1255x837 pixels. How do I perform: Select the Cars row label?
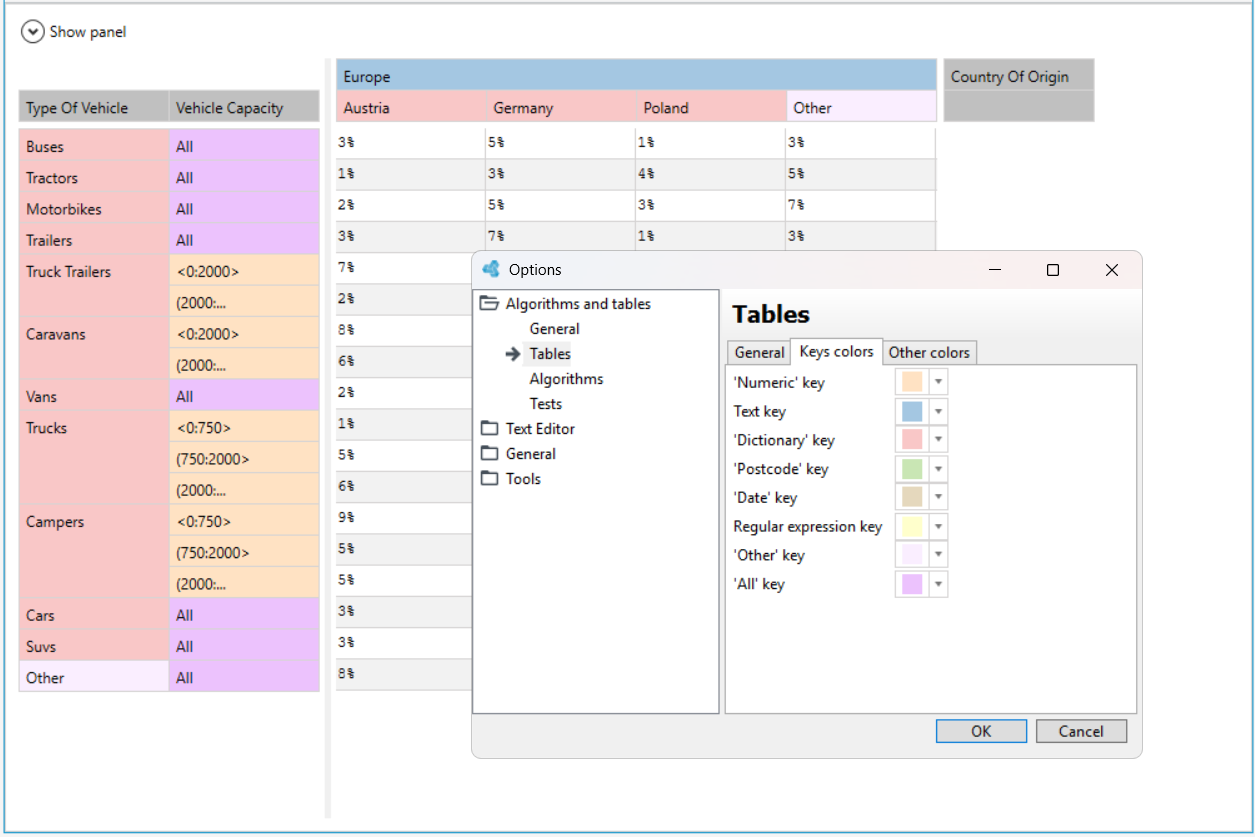tap(94, 615)
